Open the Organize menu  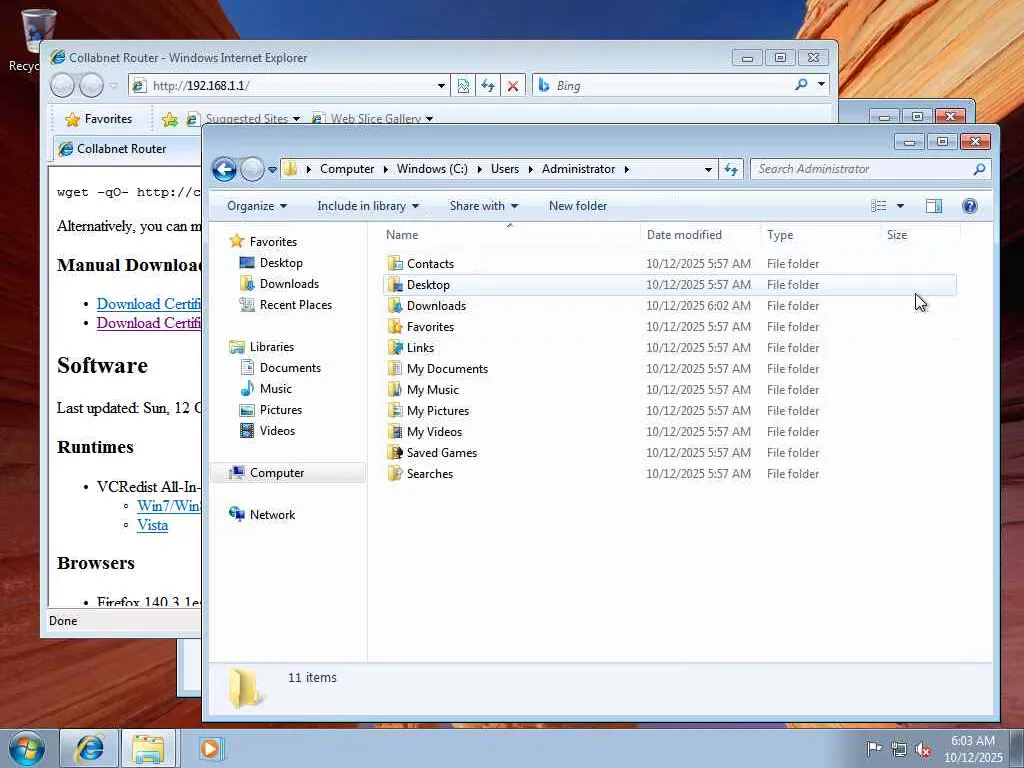click(257, 206)
